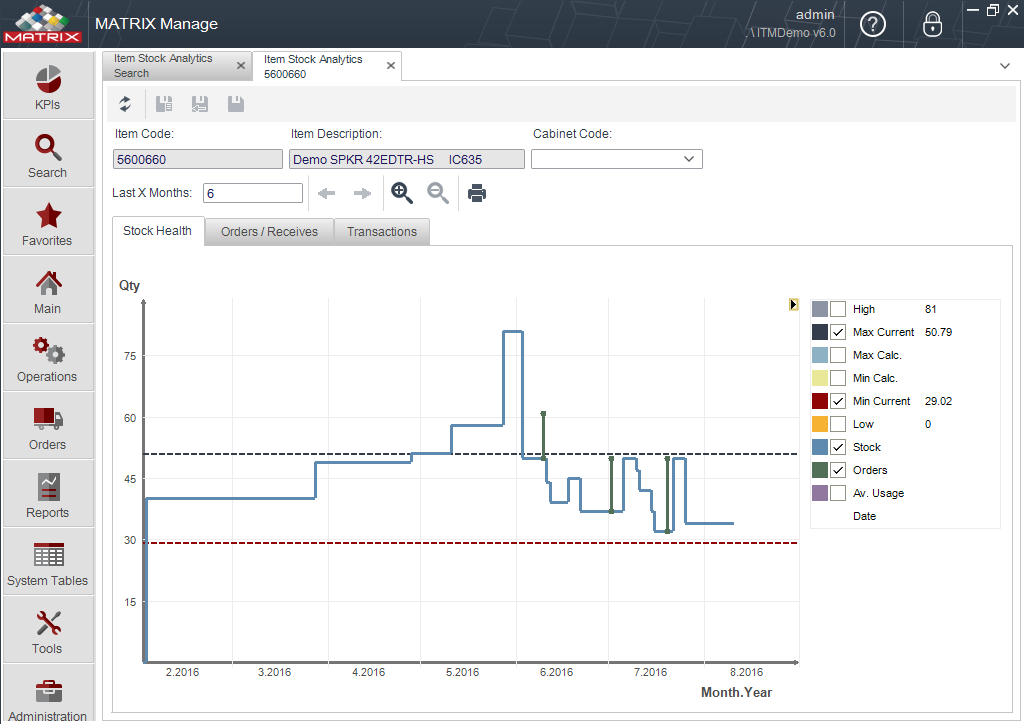Click the print chart icon

tap(477, 193)
